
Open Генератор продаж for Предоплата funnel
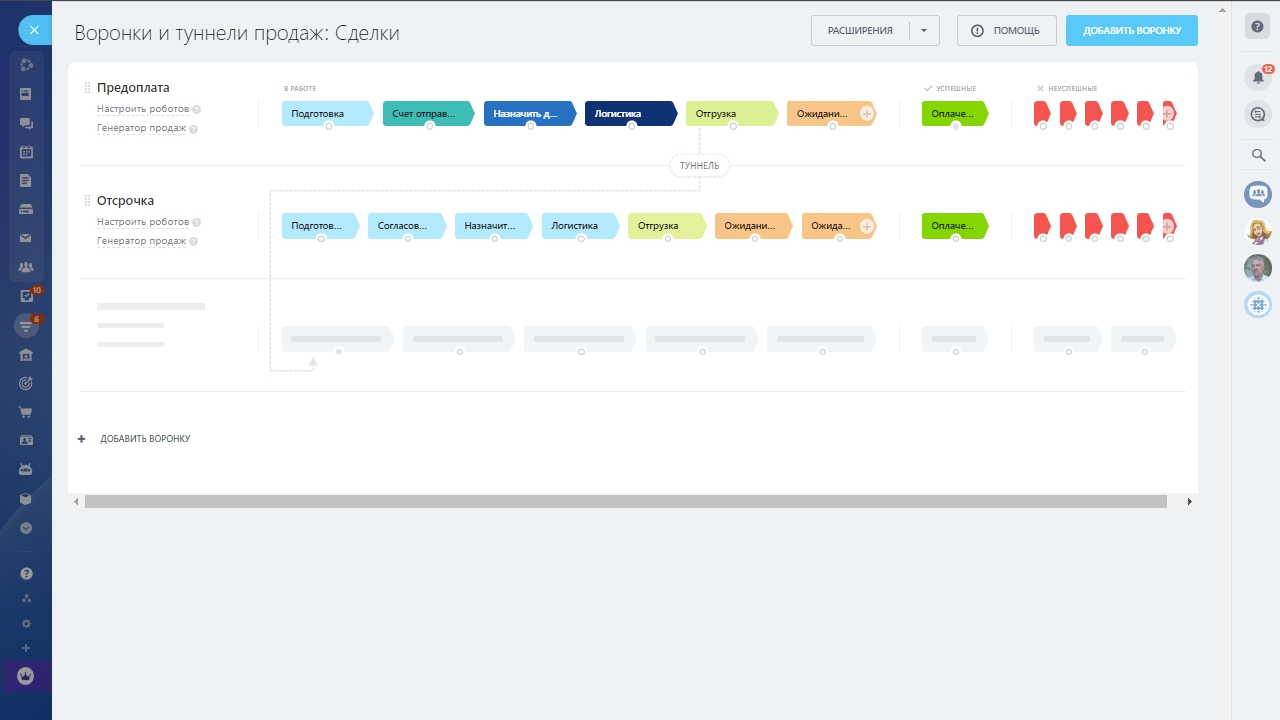point(141,128)
